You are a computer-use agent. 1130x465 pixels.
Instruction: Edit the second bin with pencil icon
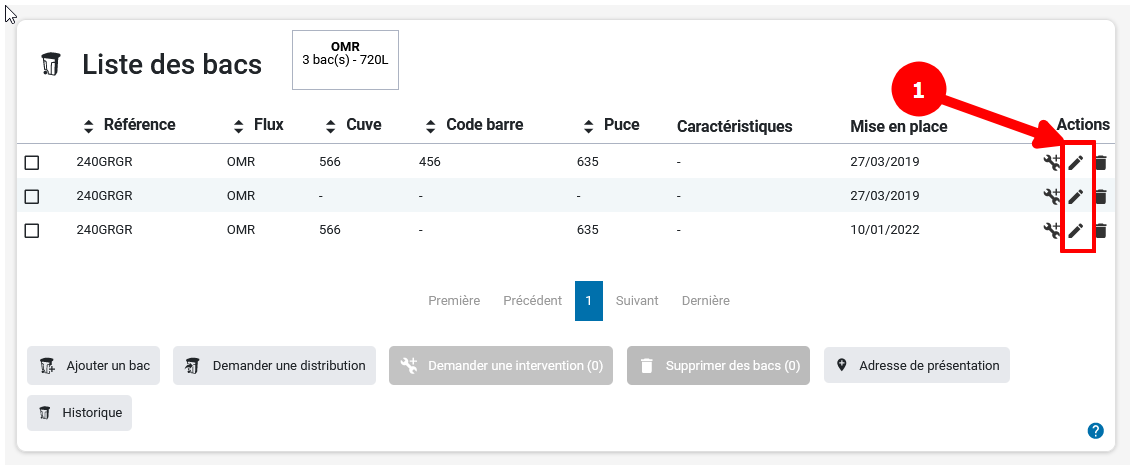1076,196
